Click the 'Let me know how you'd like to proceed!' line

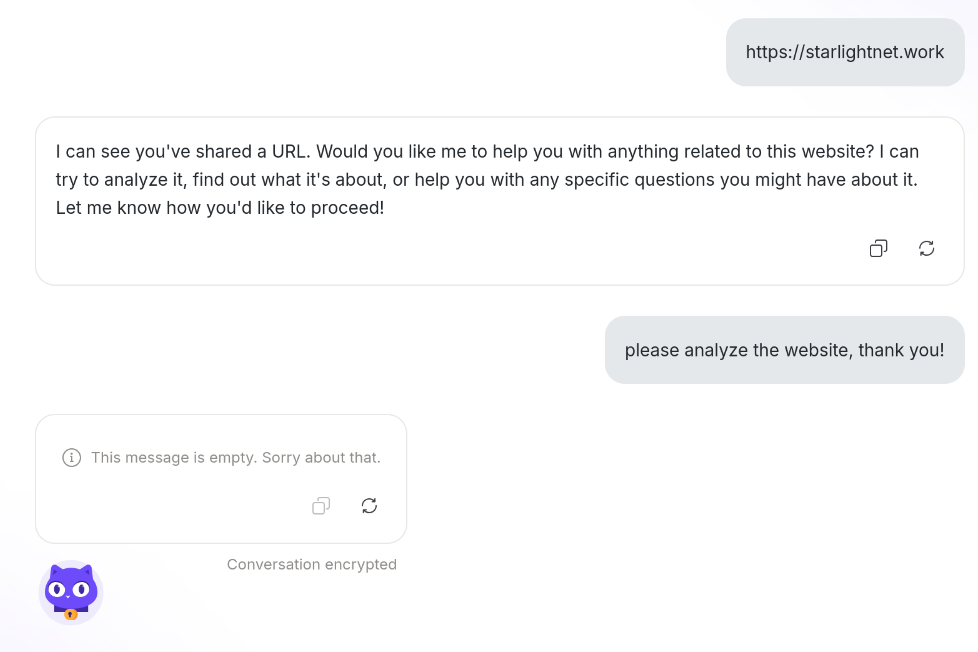[x=220, y=208]
